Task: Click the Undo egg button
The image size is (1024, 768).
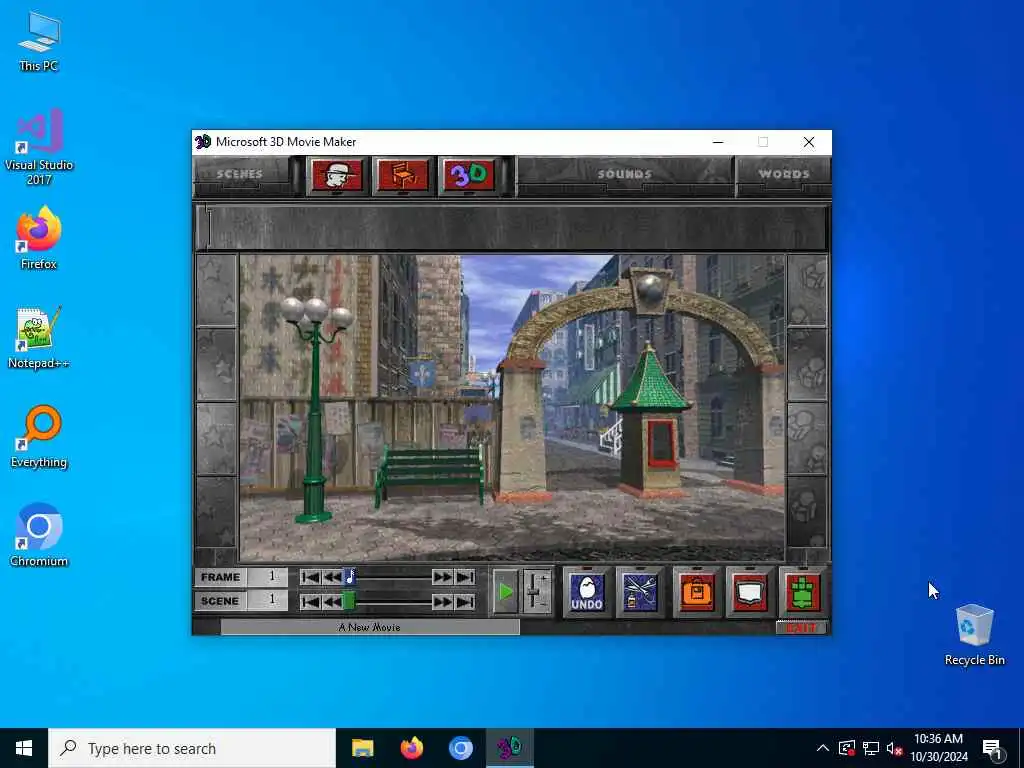Action: 586,592
